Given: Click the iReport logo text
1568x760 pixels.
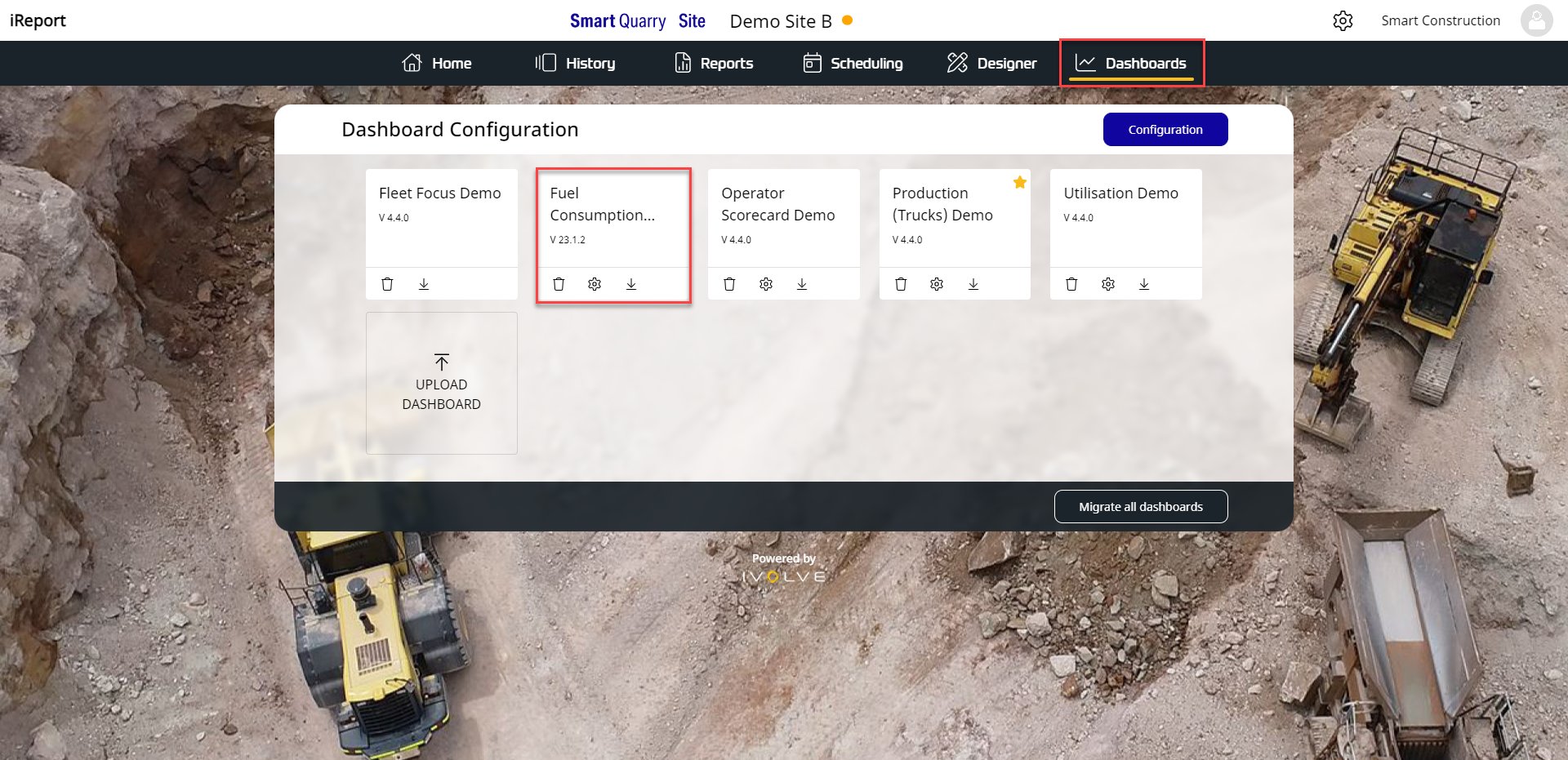Looking at the screenshot, I should coord(38,20).
